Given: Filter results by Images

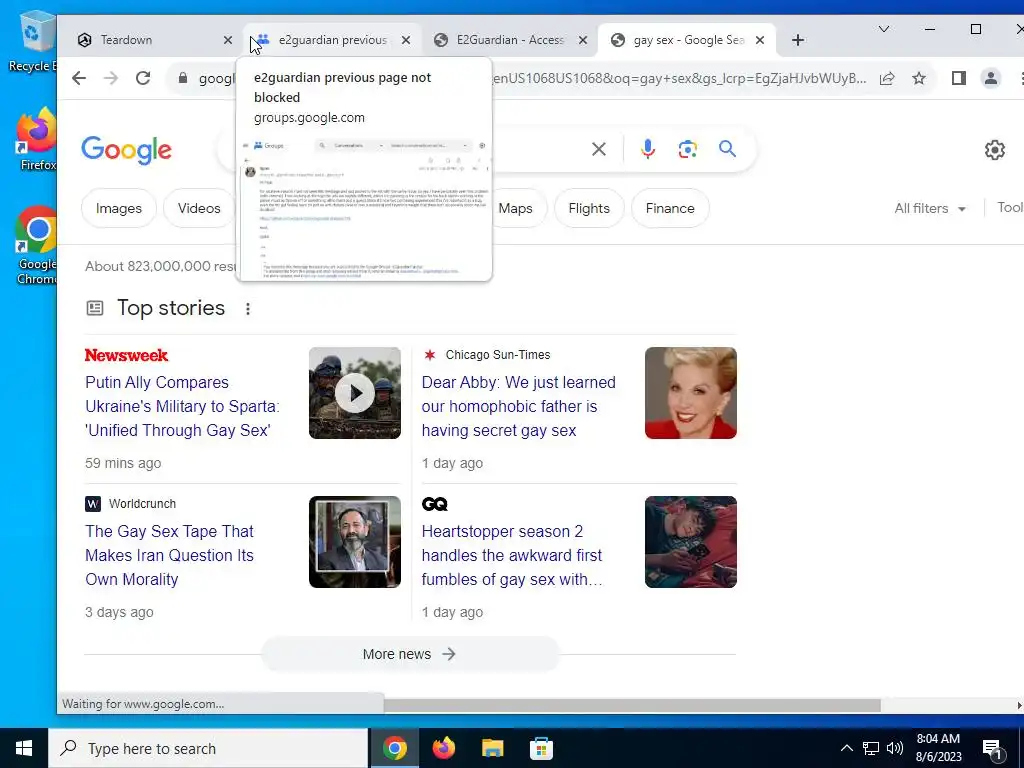Looking at the screenshot, I should pos(119,208).
